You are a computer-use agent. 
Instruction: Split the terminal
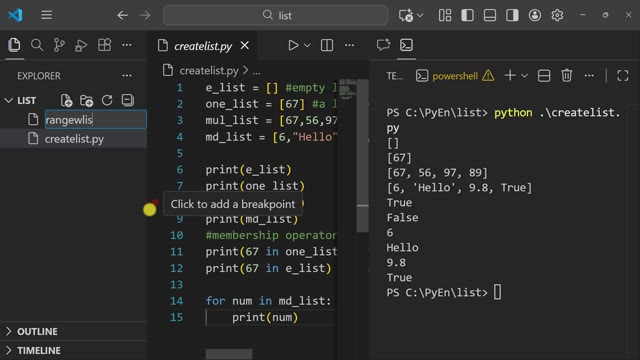(544, 76)
